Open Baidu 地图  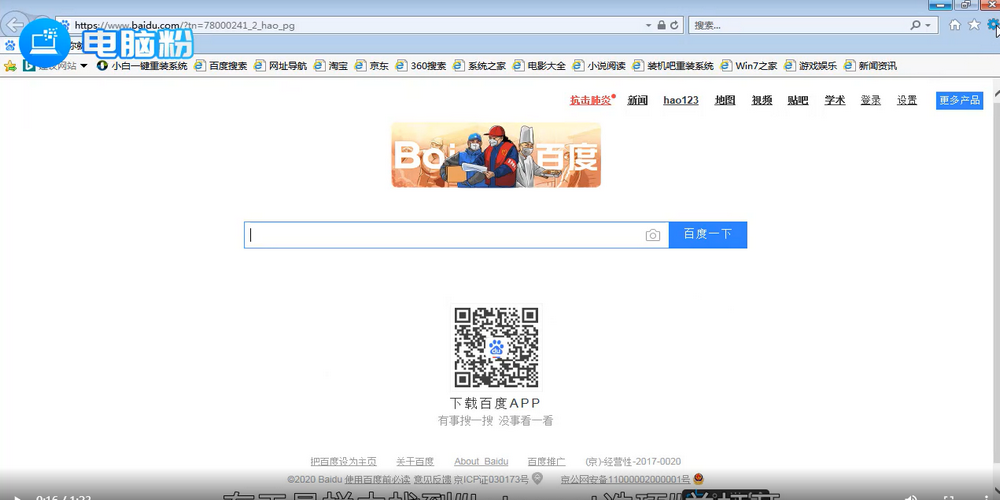[725, 100]
